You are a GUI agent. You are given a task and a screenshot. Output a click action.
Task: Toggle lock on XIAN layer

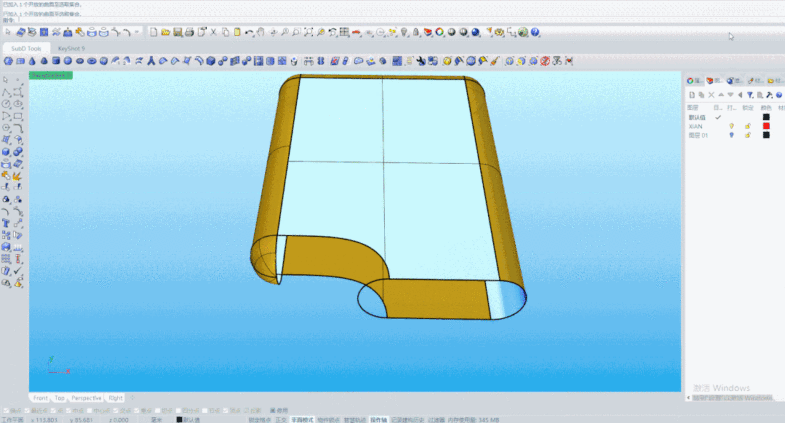pos(747,126)
